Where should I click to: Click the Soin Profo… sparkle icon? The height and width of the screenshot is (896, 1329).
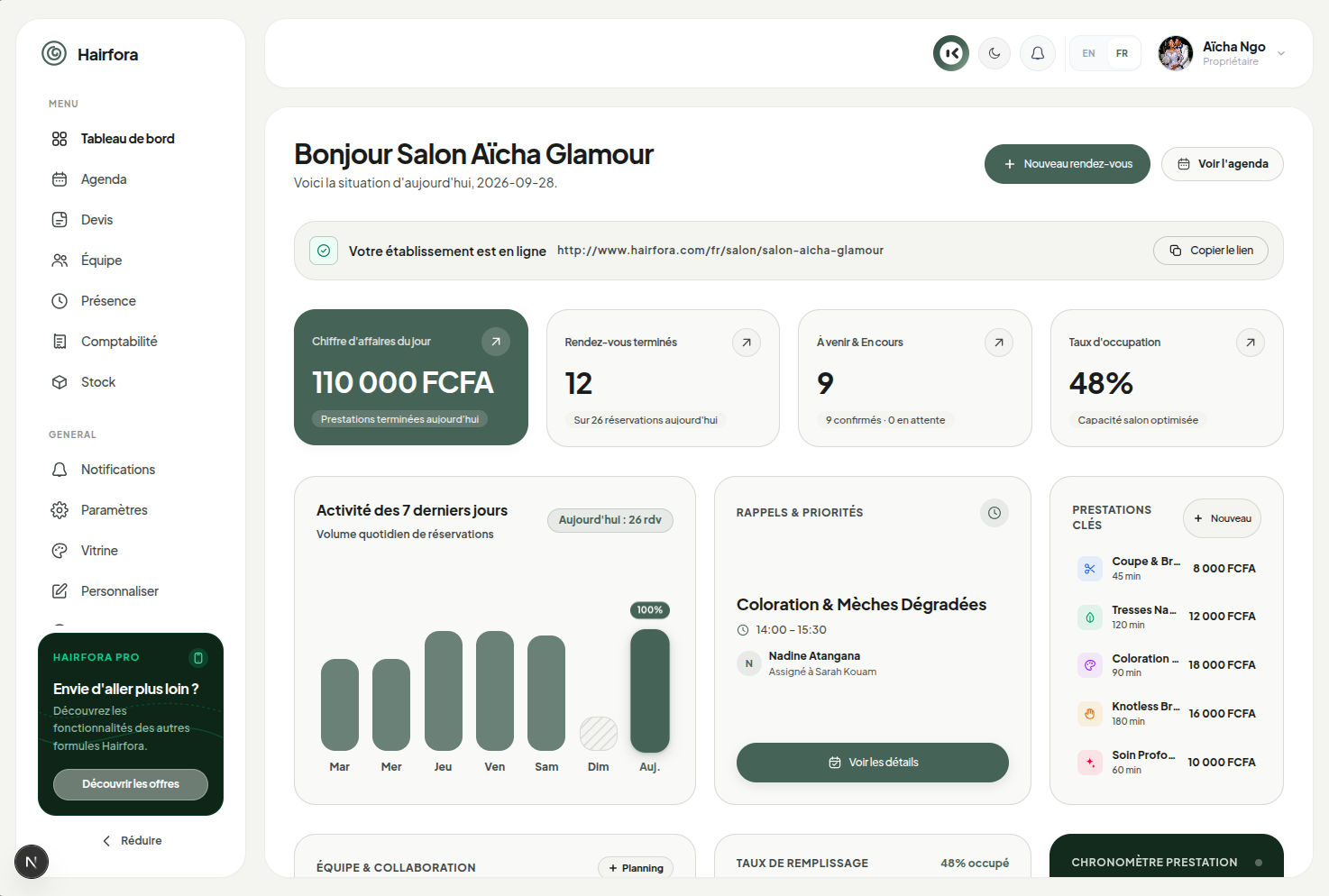pos(1090,763)
